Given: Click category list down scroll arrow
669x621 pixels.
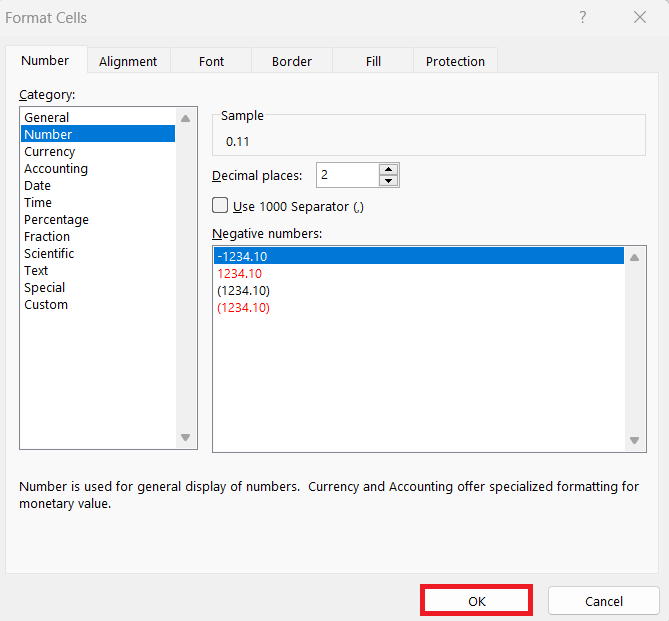Looking at the screenshot, I should click(186, 437).
